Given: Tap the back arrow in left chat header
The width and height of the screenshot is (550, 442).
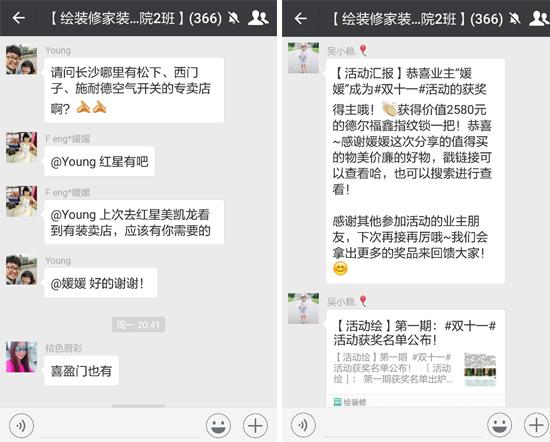Looking at the screenshot, I should [19, 18].
